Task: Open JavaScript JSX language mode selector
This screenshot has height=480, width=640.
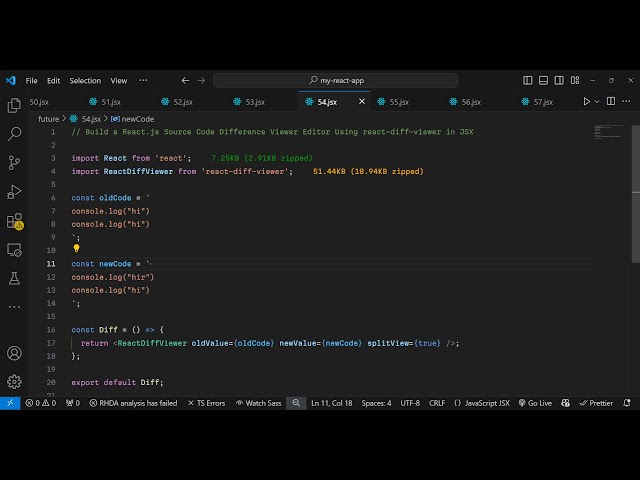Action: (x=481, y=403)
